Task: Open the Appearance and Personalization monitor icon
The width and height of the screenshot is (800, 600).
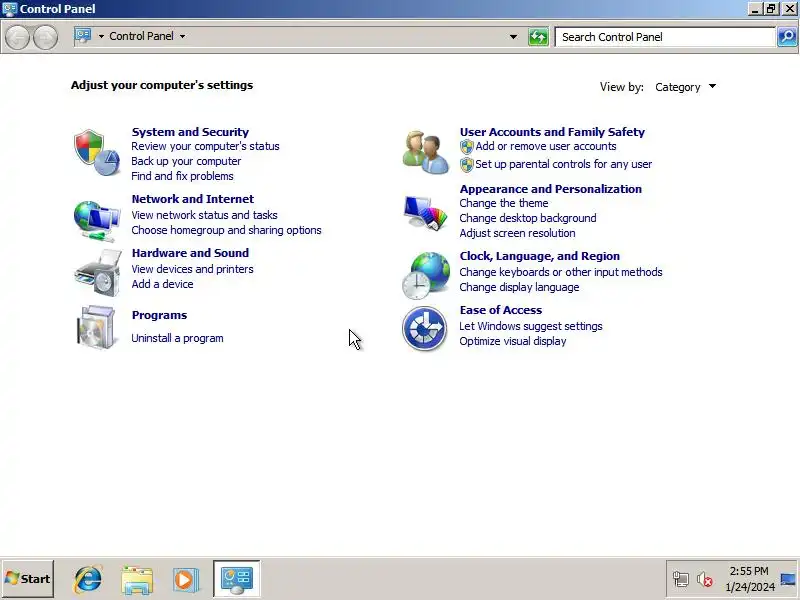Action: click(x=426, y=213)
